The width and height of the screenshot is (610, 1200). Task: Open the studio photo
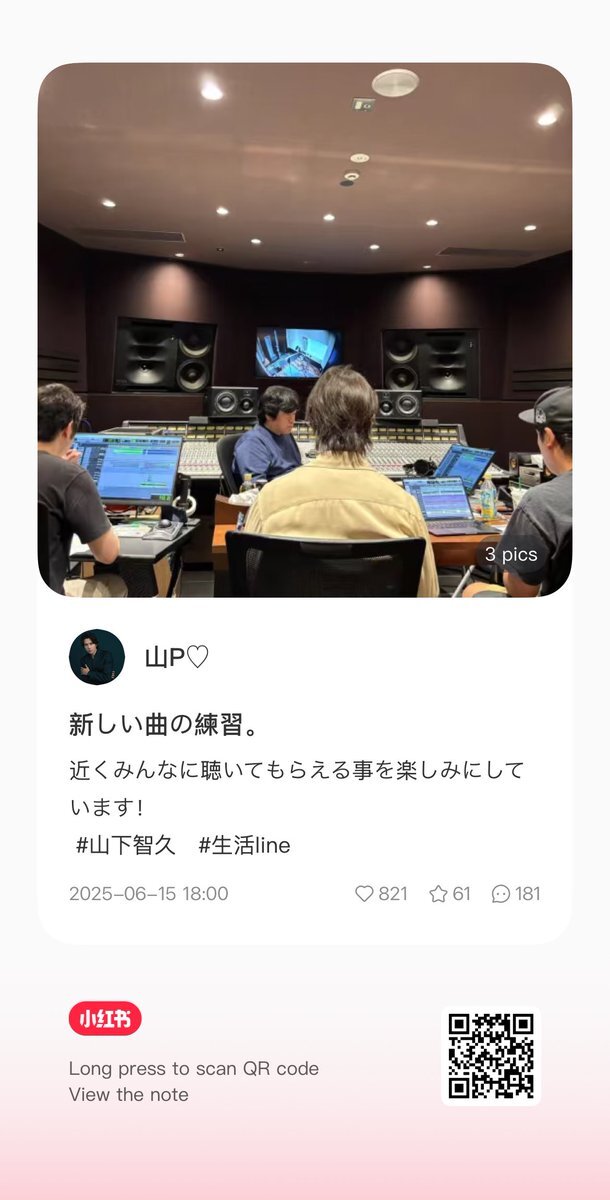point(305,330)
